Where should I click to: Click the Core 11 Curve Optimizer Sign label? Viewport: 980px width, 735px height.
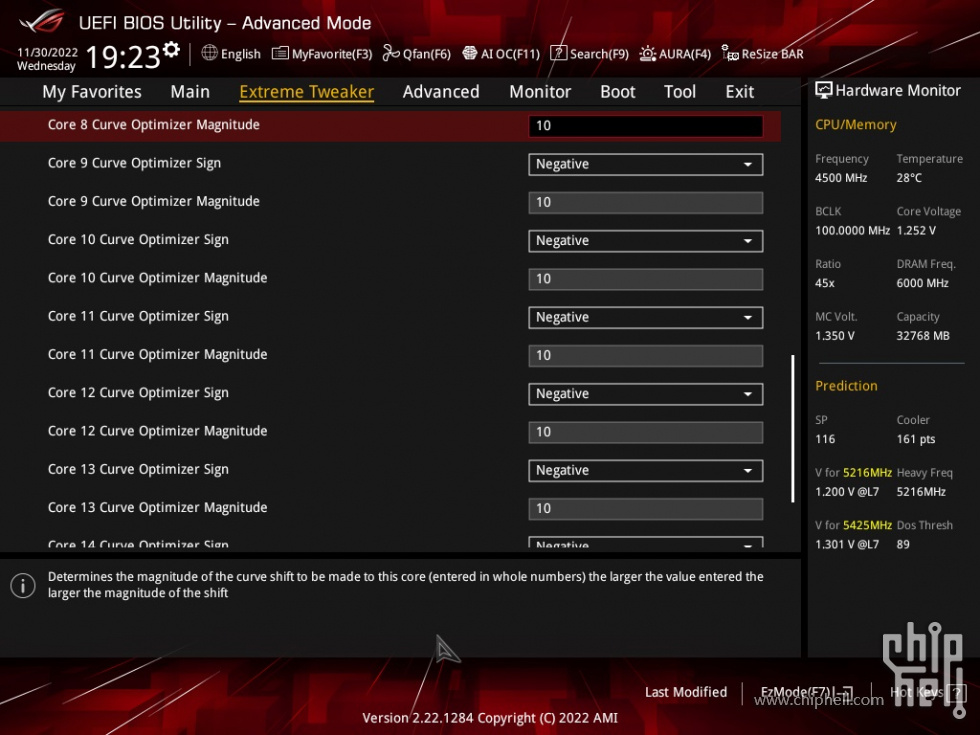(x=138, y=316)
